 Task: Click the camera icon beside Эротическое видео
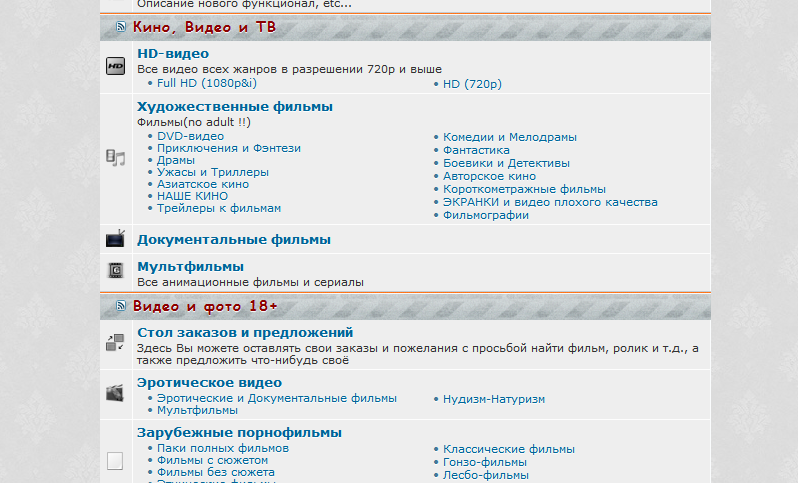coord(115,393)
